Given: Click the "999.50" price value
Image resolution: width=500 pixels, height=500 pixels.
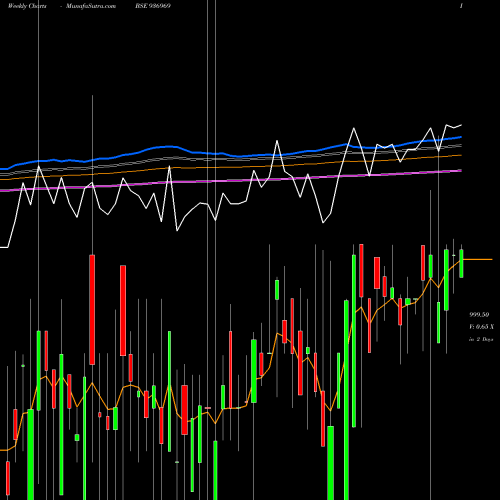Looking at the screenshot, I should 479,315.
